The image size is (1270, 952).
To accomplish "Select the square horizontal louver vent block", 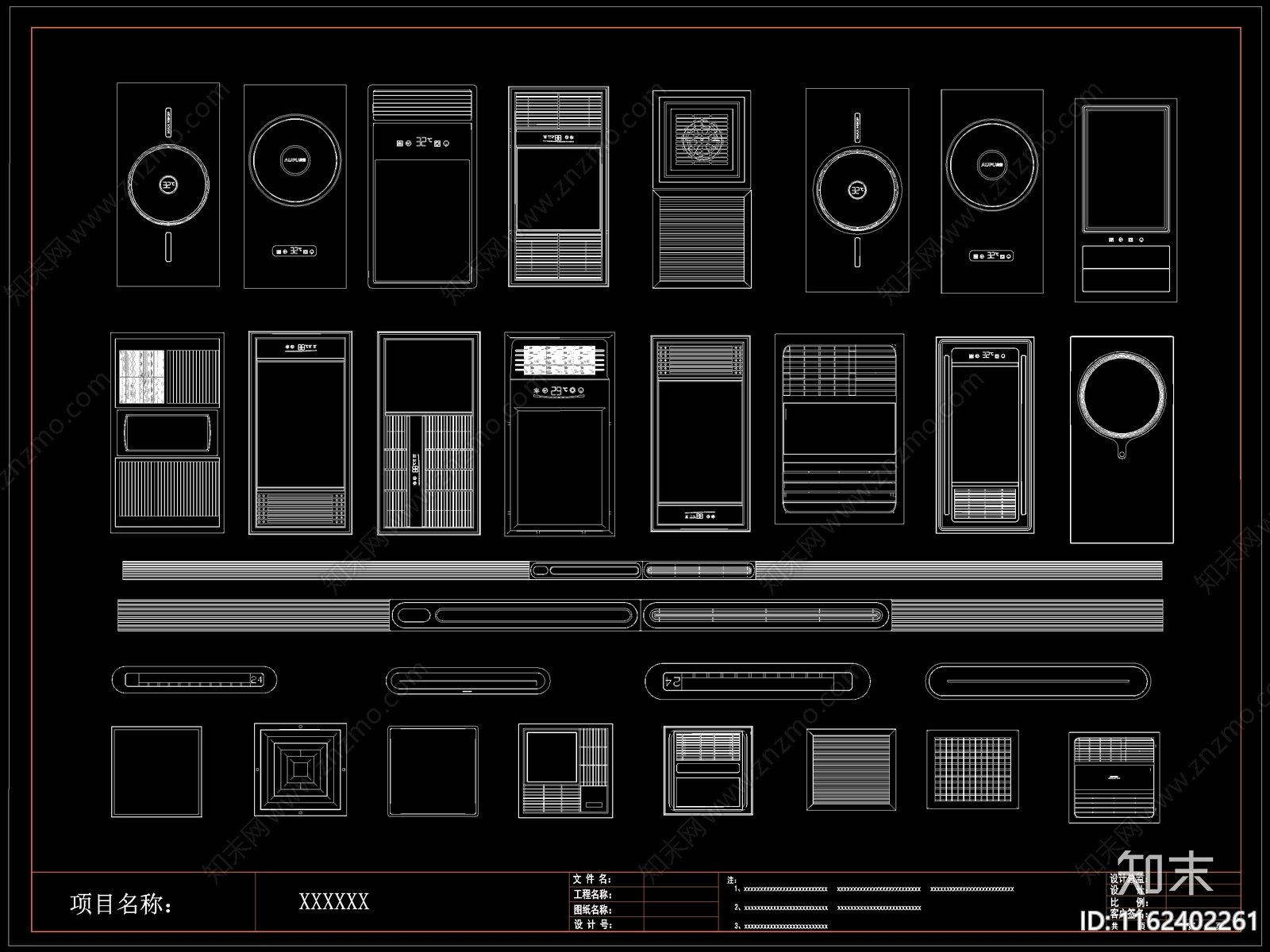I will tap(852, 770).
